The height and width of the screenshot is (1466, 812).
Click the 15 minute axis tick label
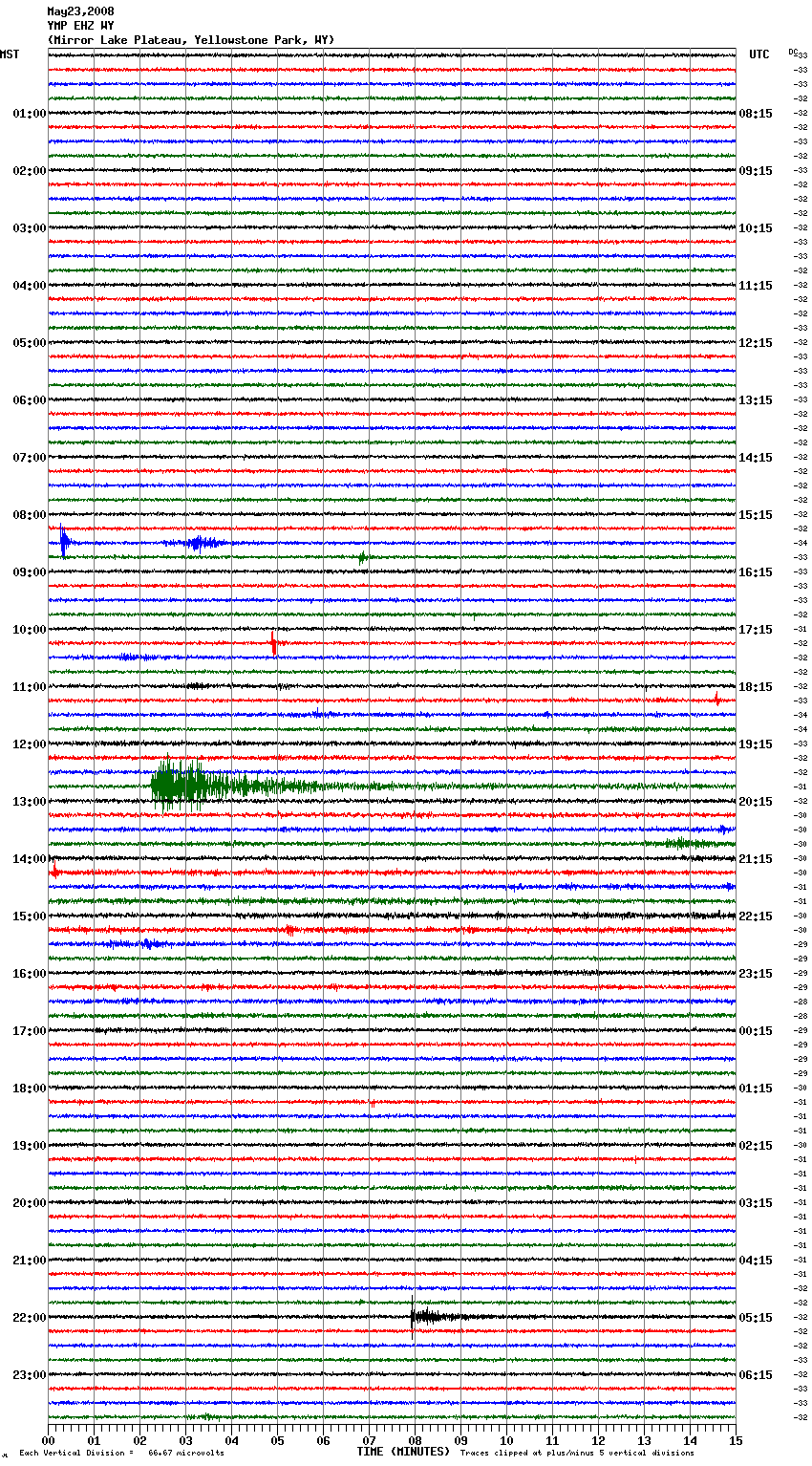click(736, 1441)
